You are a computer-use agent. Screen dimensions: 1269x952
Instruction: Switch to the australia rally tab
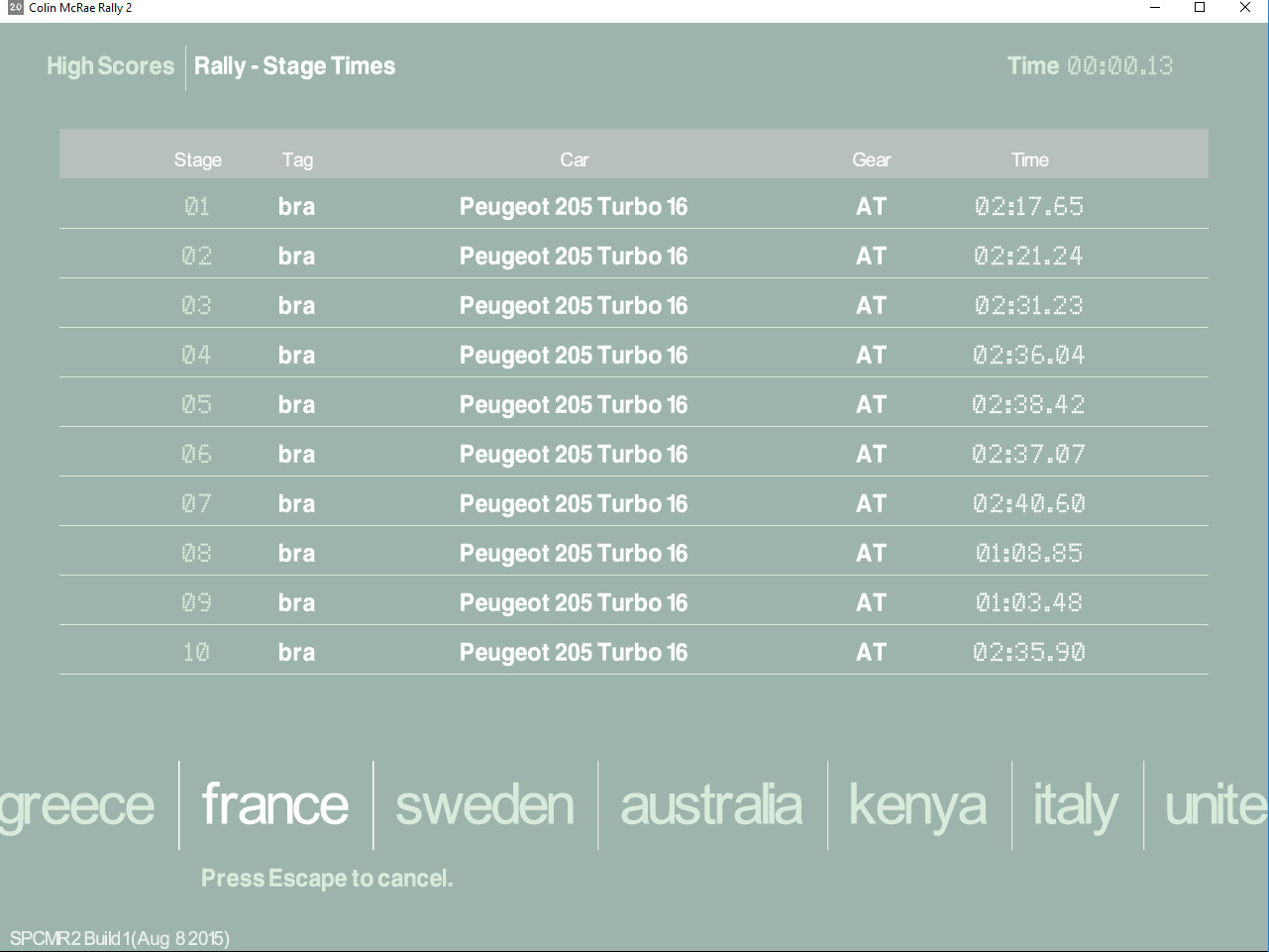pos(711,805)
